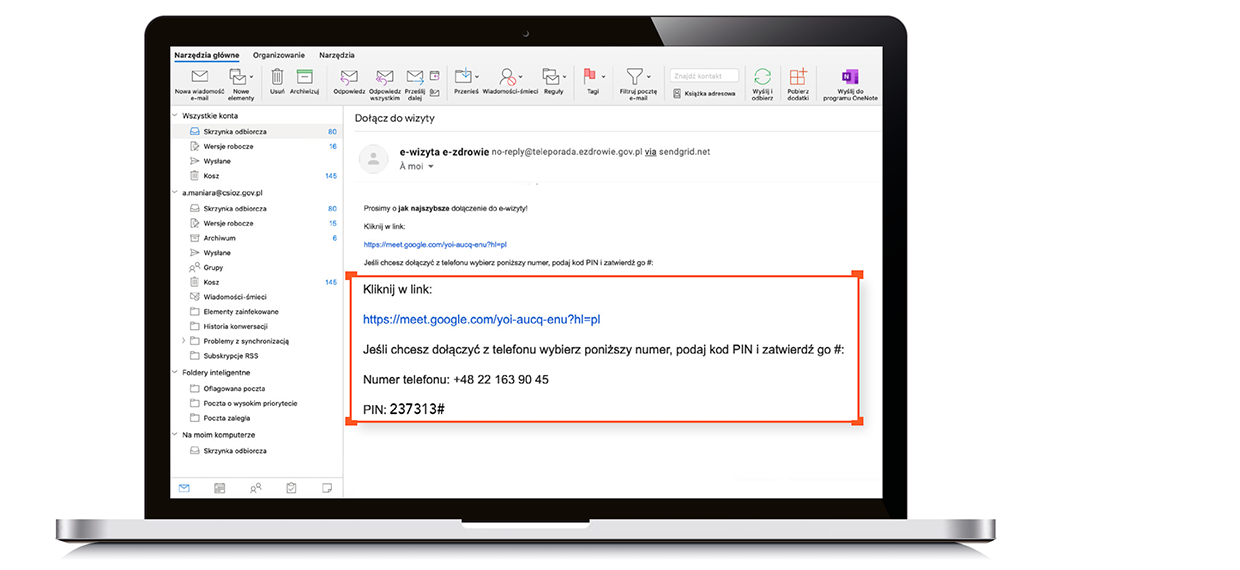This screenshot has height=570, width=1240.
Task: Forward the email with Prześlij dalej
Action: [x=414, y=77]
